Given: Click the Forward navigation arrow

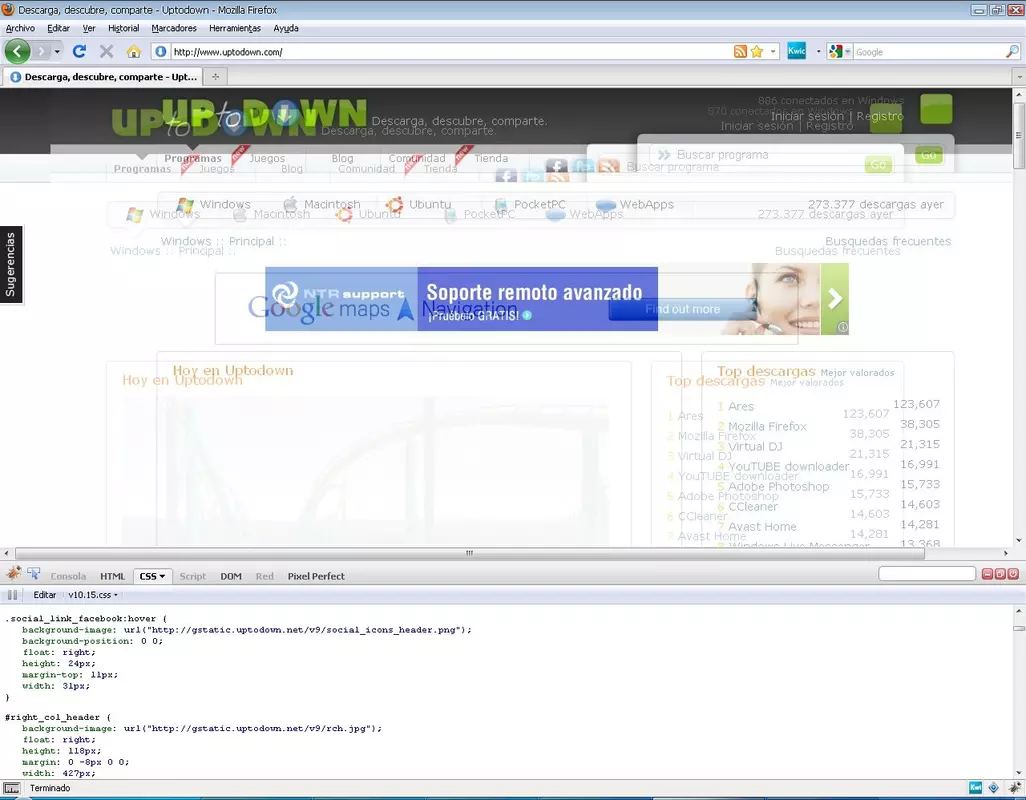Looking at the screenshot, I should click(41, 51).
